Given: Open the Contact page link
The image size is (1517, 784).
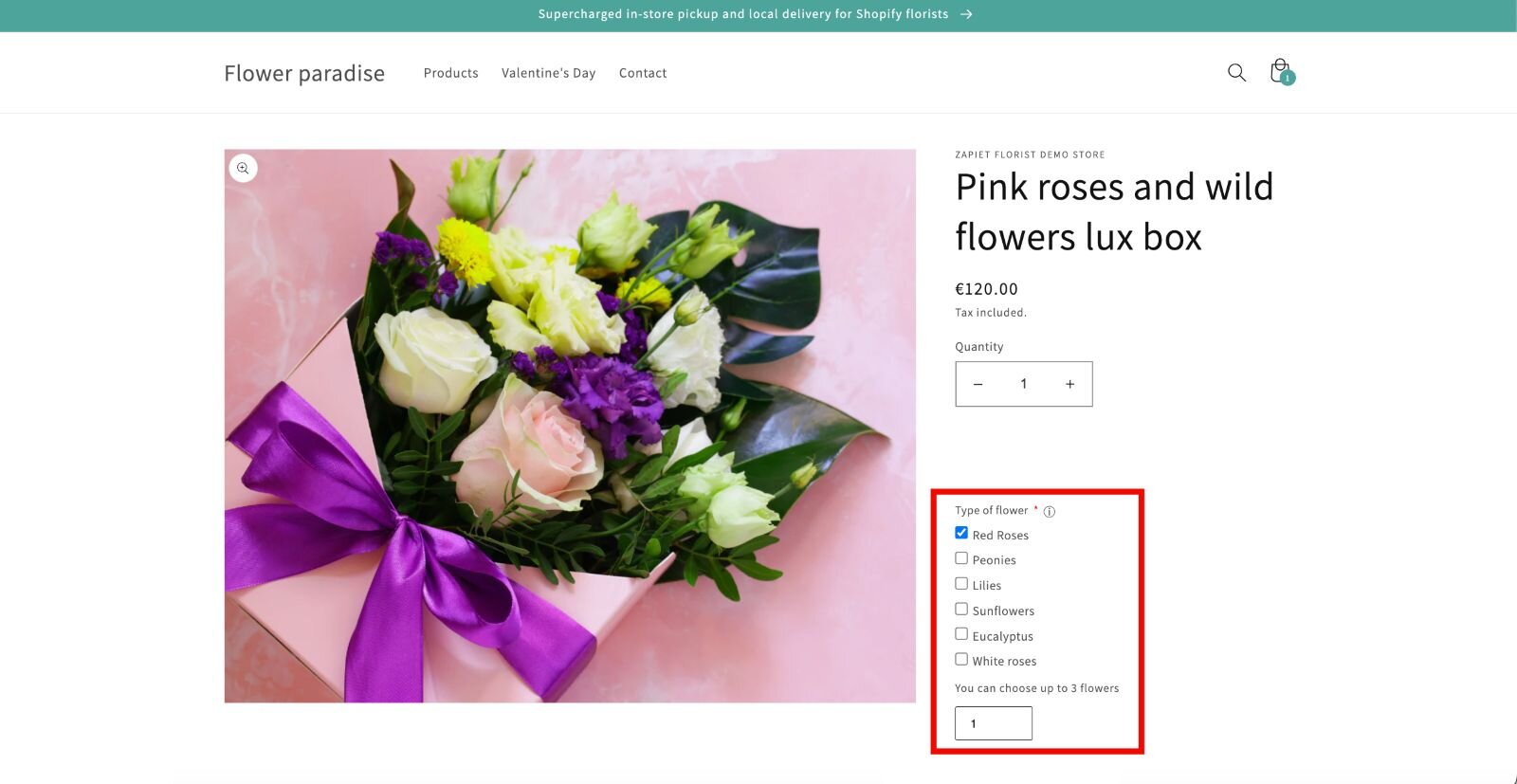Looking at the screenshot, I should click(643, 73).
